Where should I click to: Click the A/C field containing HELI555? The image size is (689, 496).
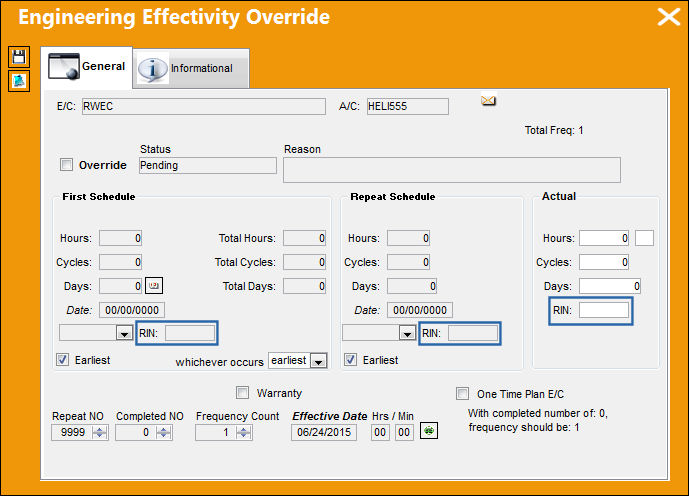coord(408,106)
